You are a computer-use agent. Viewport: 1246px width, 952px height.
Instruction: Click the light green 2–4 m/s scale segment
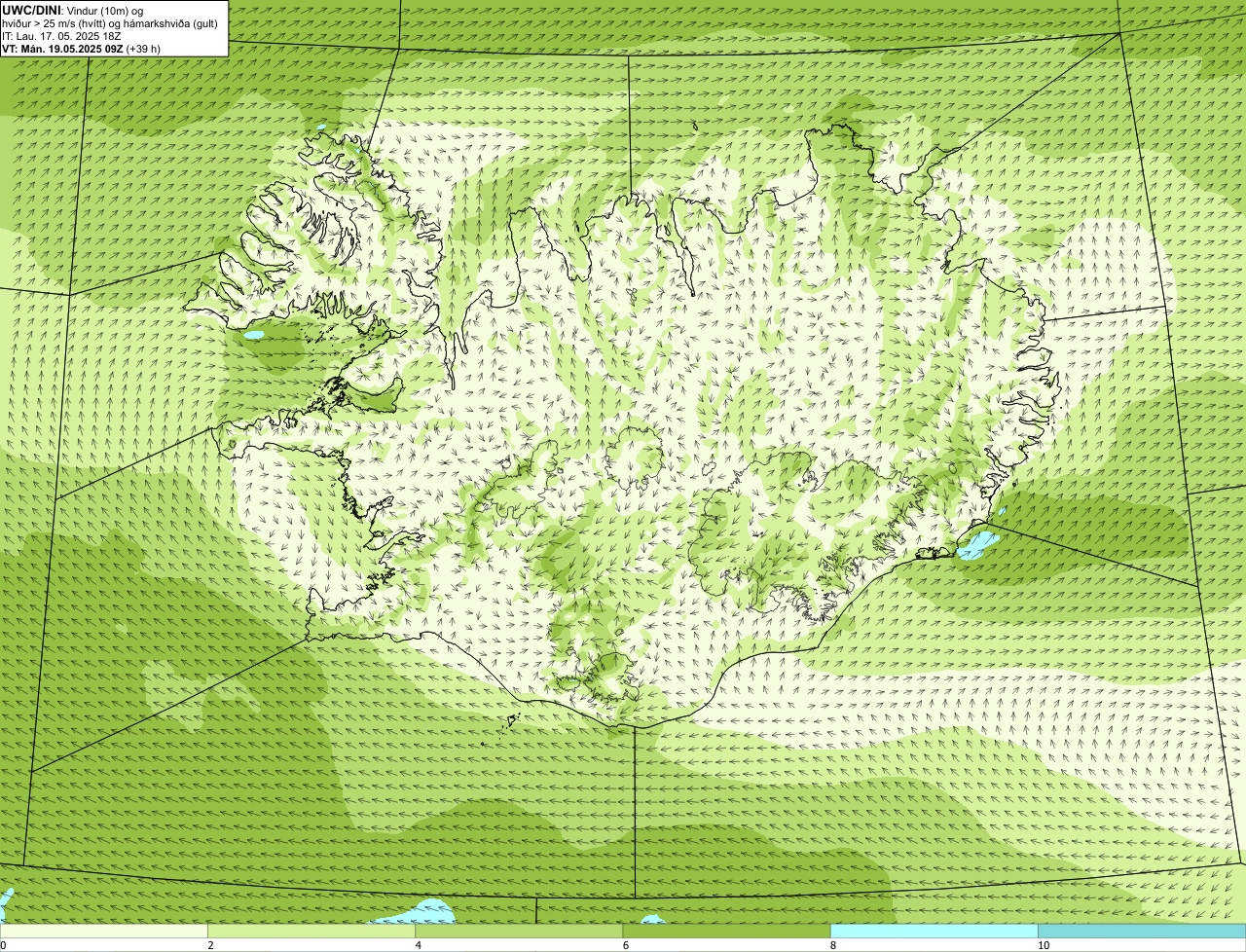click(x=311, y=932)
